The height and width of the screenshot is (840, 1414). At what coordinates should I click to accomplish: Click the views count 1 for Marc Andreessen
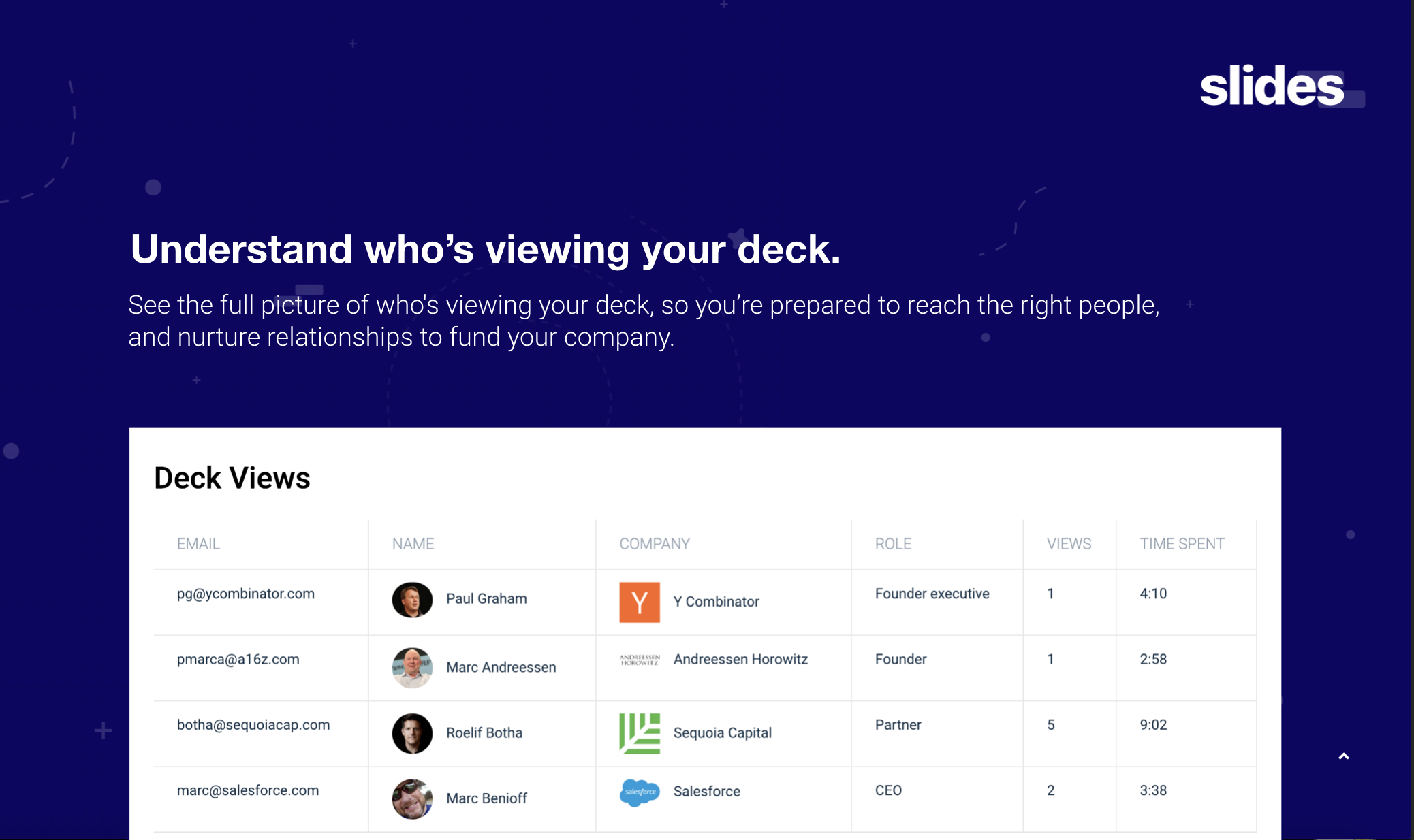[x=1050, y=659]
